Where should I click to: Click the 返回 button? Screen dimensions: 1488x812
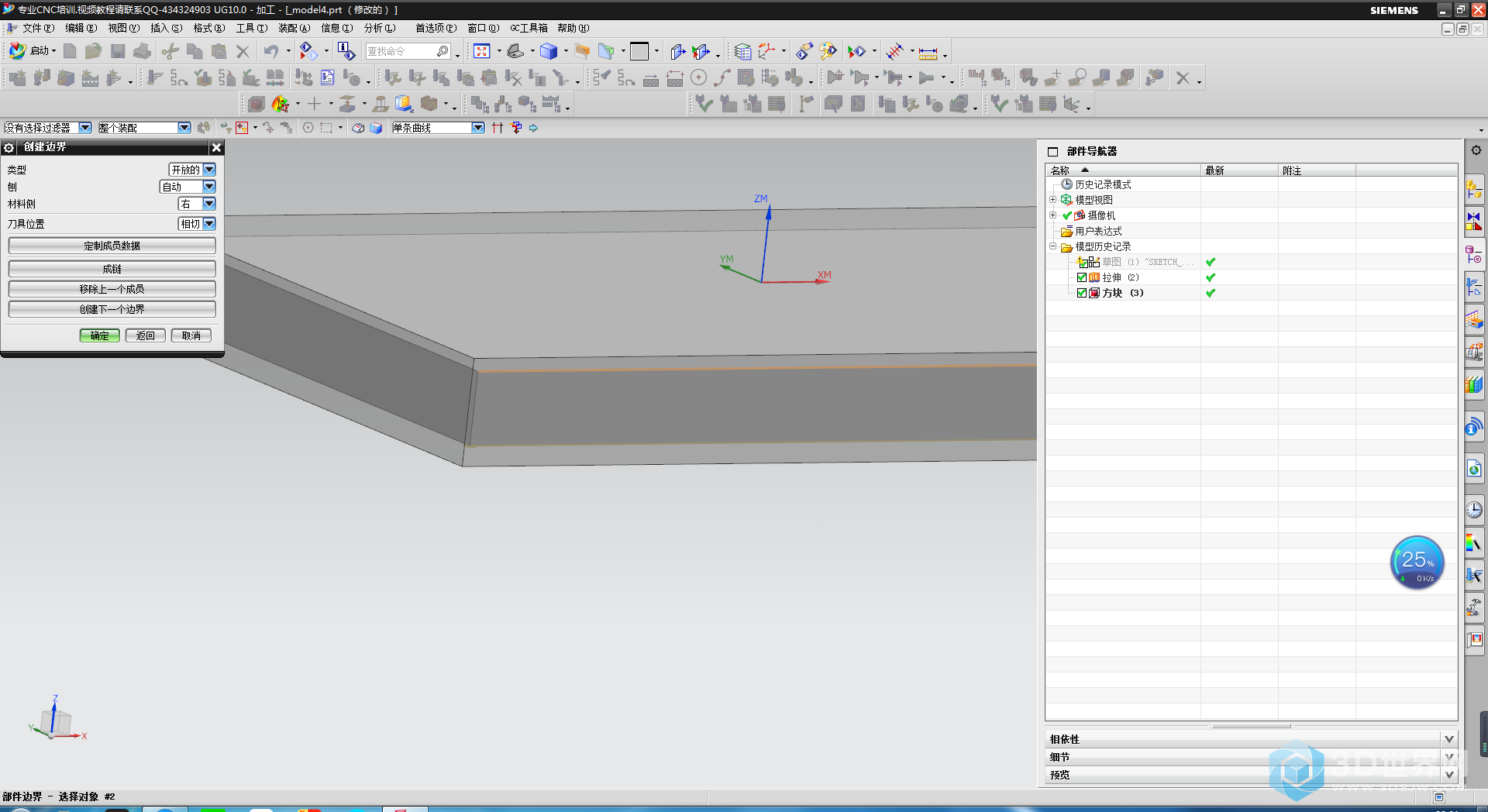pyautogui.click(x=145, y=335)
